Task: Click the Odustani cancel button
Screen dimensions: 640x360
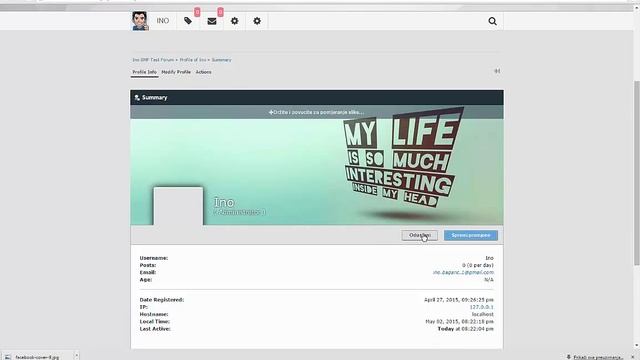Action: click(420, 235)
